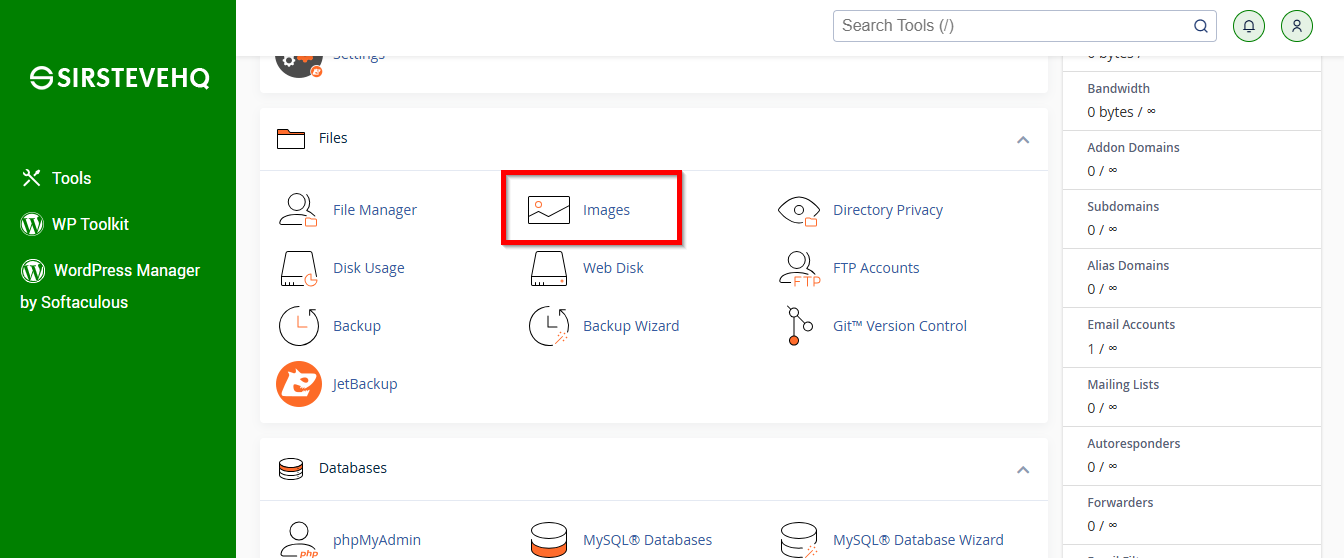Viewport: 1344px width, 558px height.
Task: Click the Databases section heading
Action: pyautogui.click(x=353, y=468)
